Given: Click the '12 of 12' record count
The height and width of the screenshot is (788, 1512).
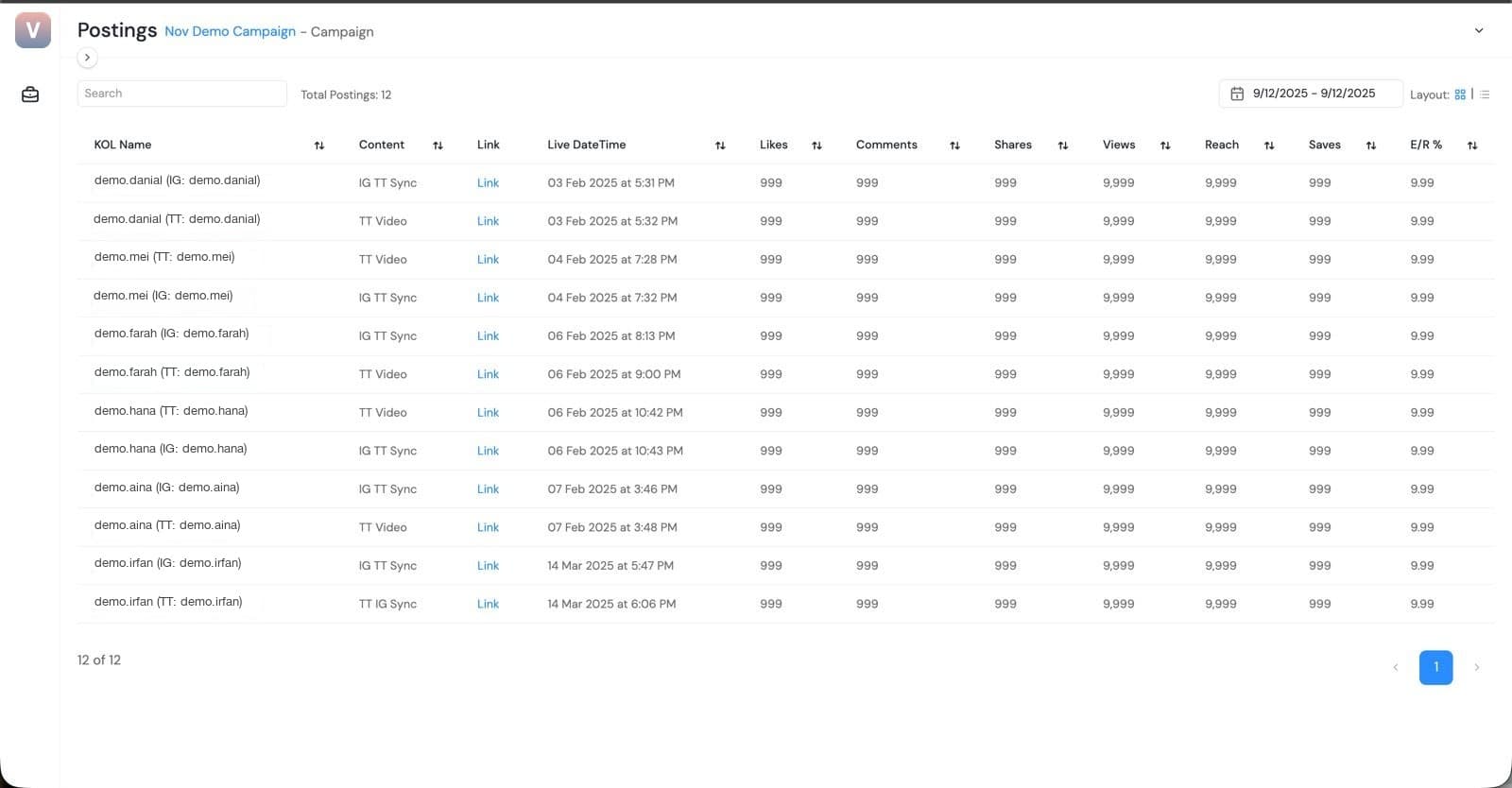Looking at the screenshot, I should [99, 660].
